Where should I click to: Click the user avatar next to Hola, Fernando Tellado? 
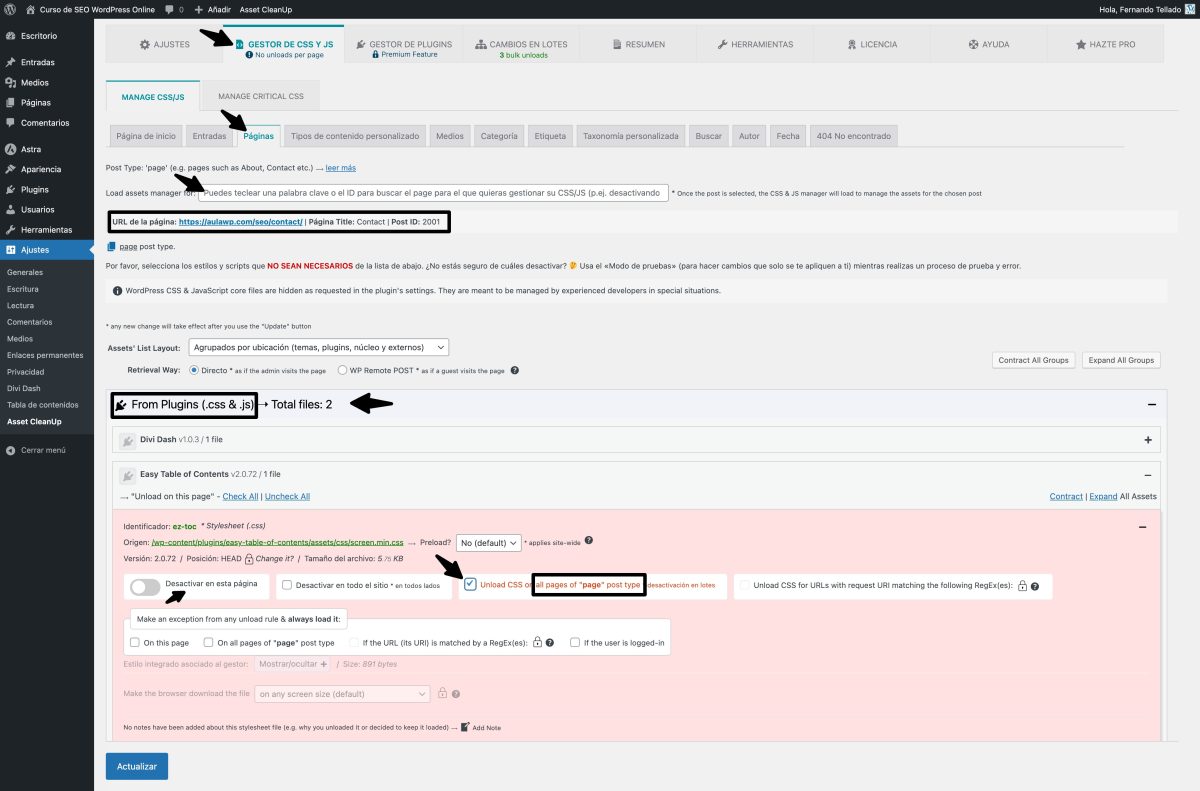[x=1190, y=9]
